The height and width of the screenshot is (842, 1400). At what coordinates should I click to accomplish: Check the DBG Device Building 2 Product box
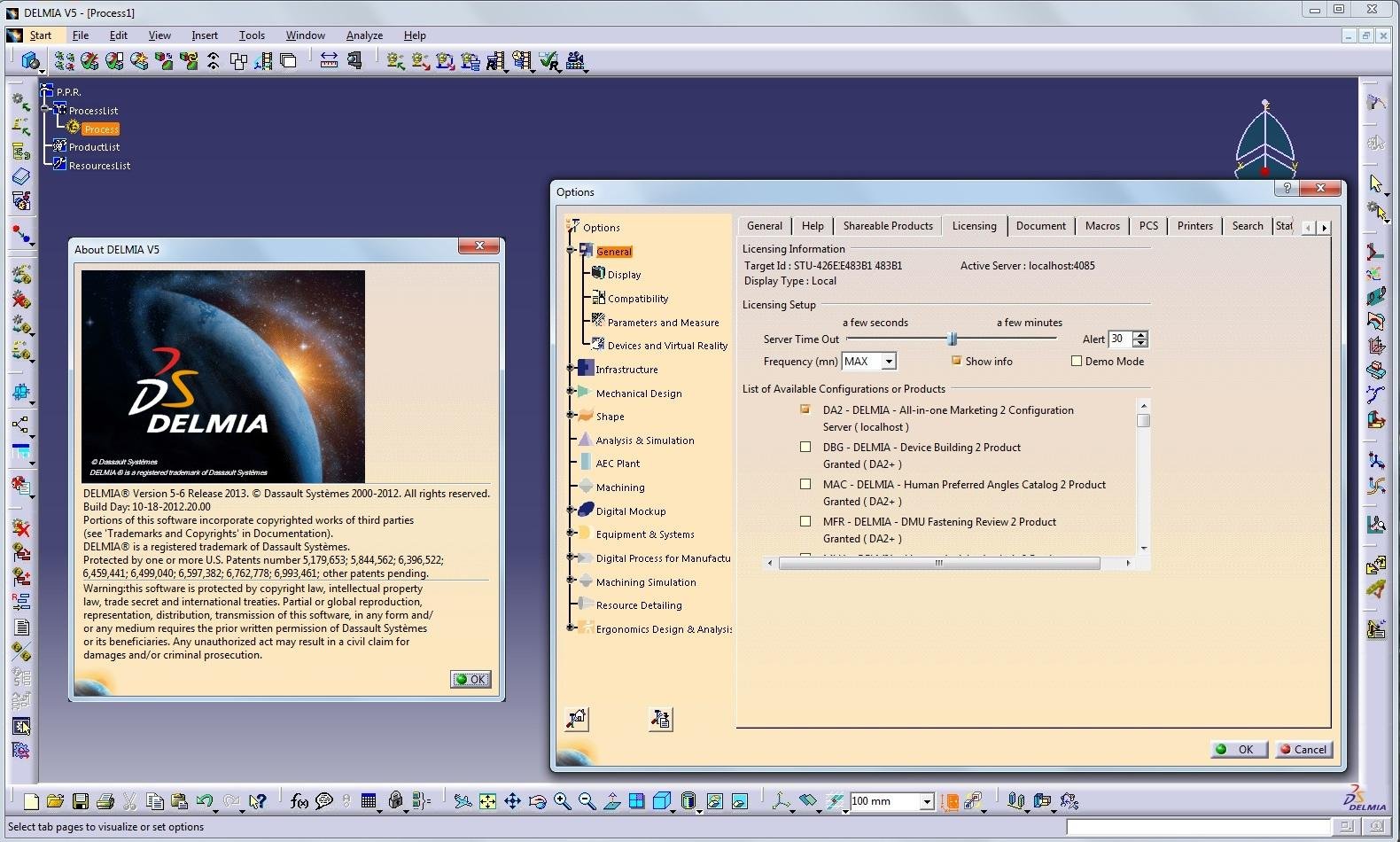805,447
